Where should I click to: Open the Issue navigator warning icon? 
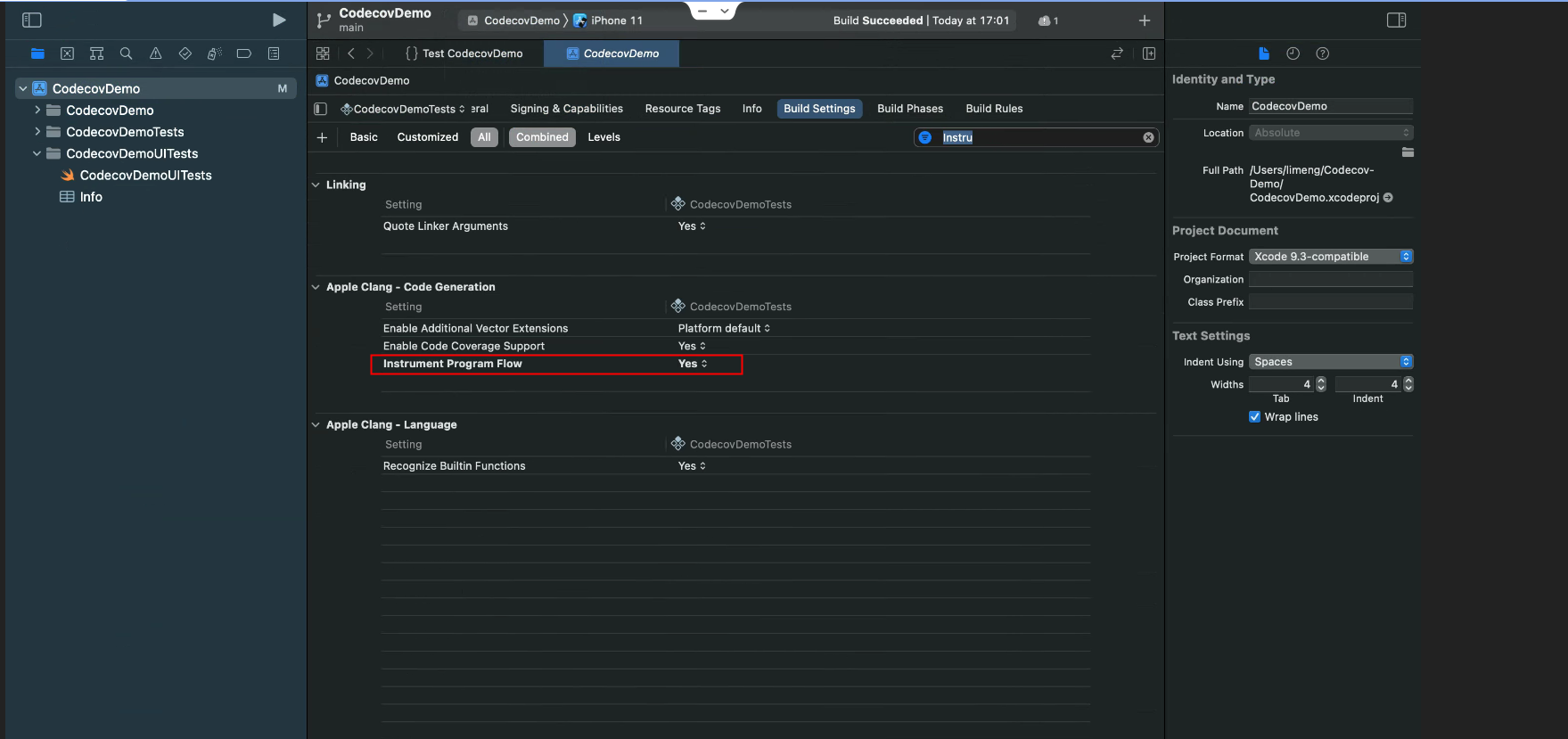155,53
